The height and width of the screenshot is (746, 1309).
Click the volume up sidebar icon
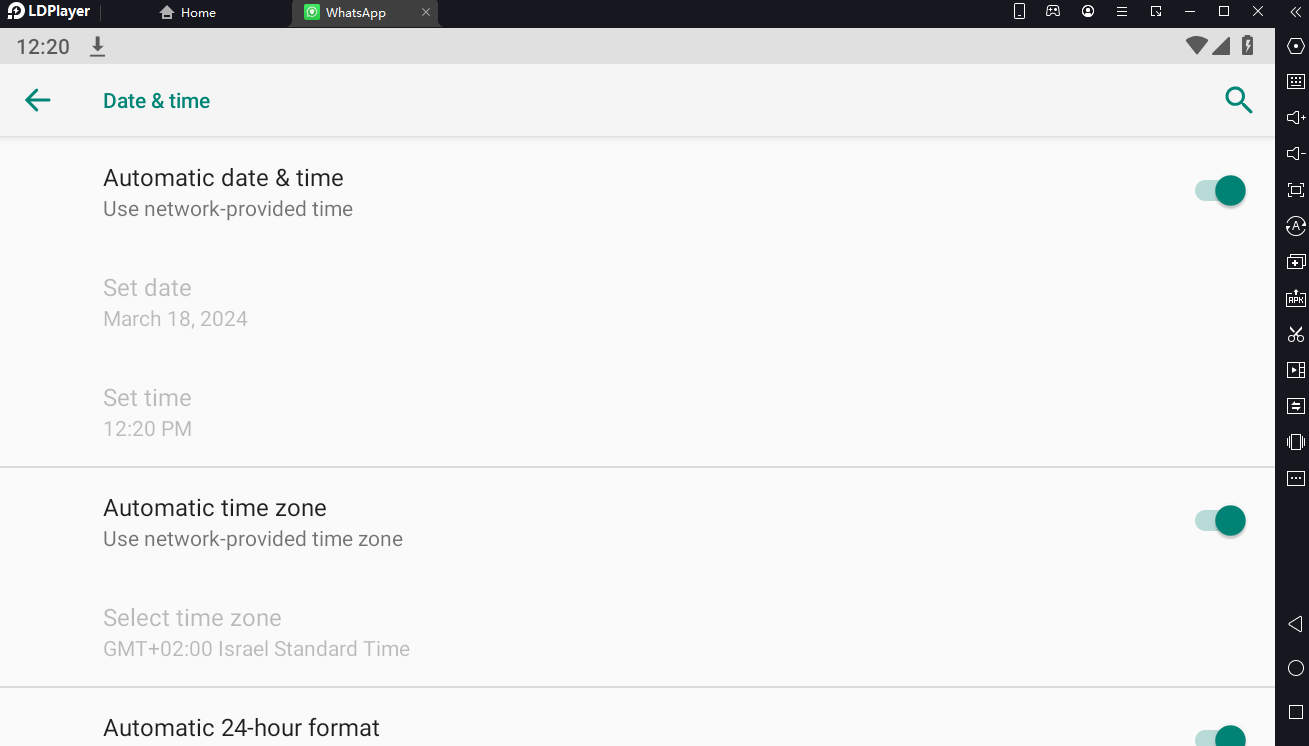tap(1296, 118)
